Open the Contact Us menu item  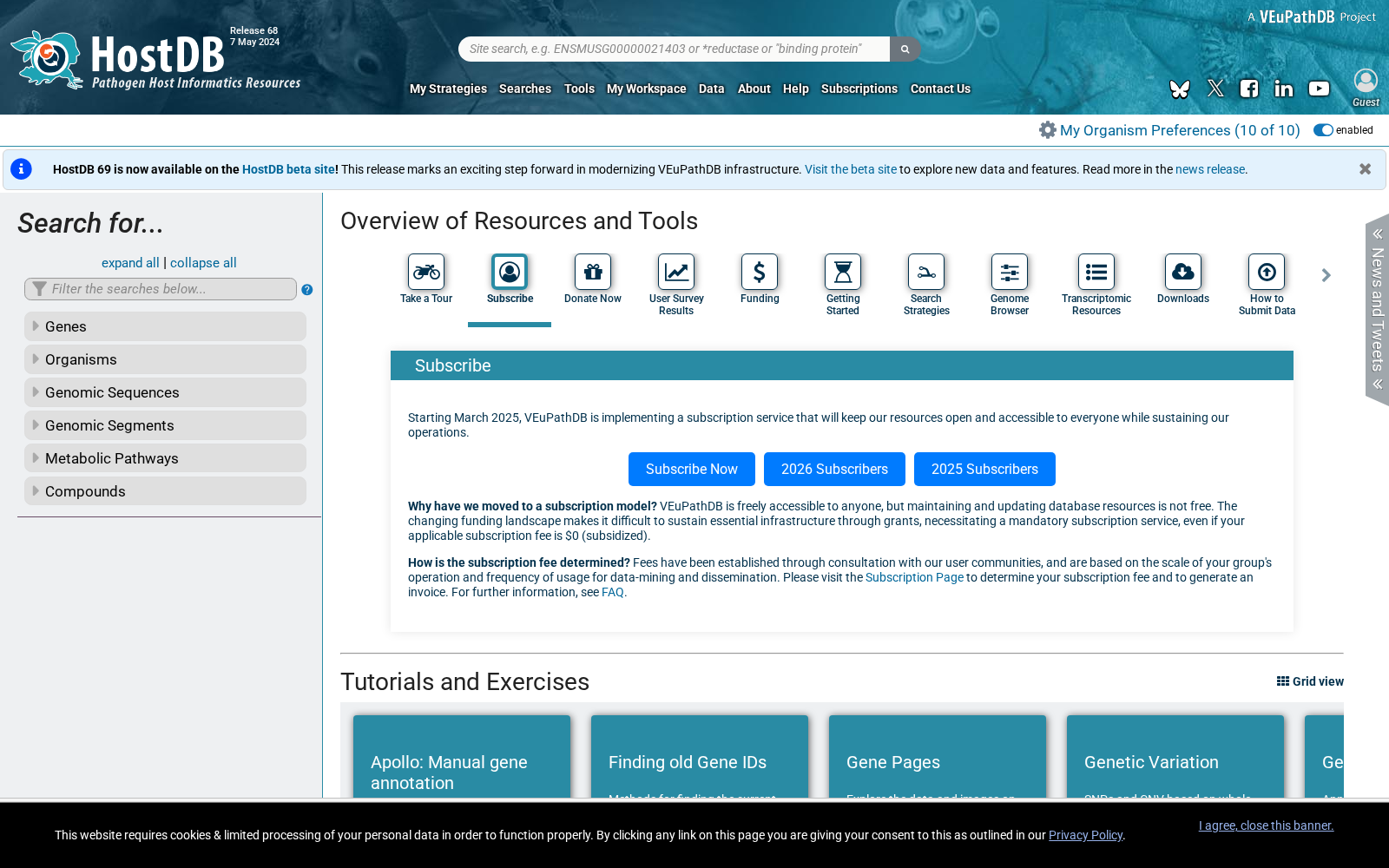pyautogui.click(x=940, y=89)
